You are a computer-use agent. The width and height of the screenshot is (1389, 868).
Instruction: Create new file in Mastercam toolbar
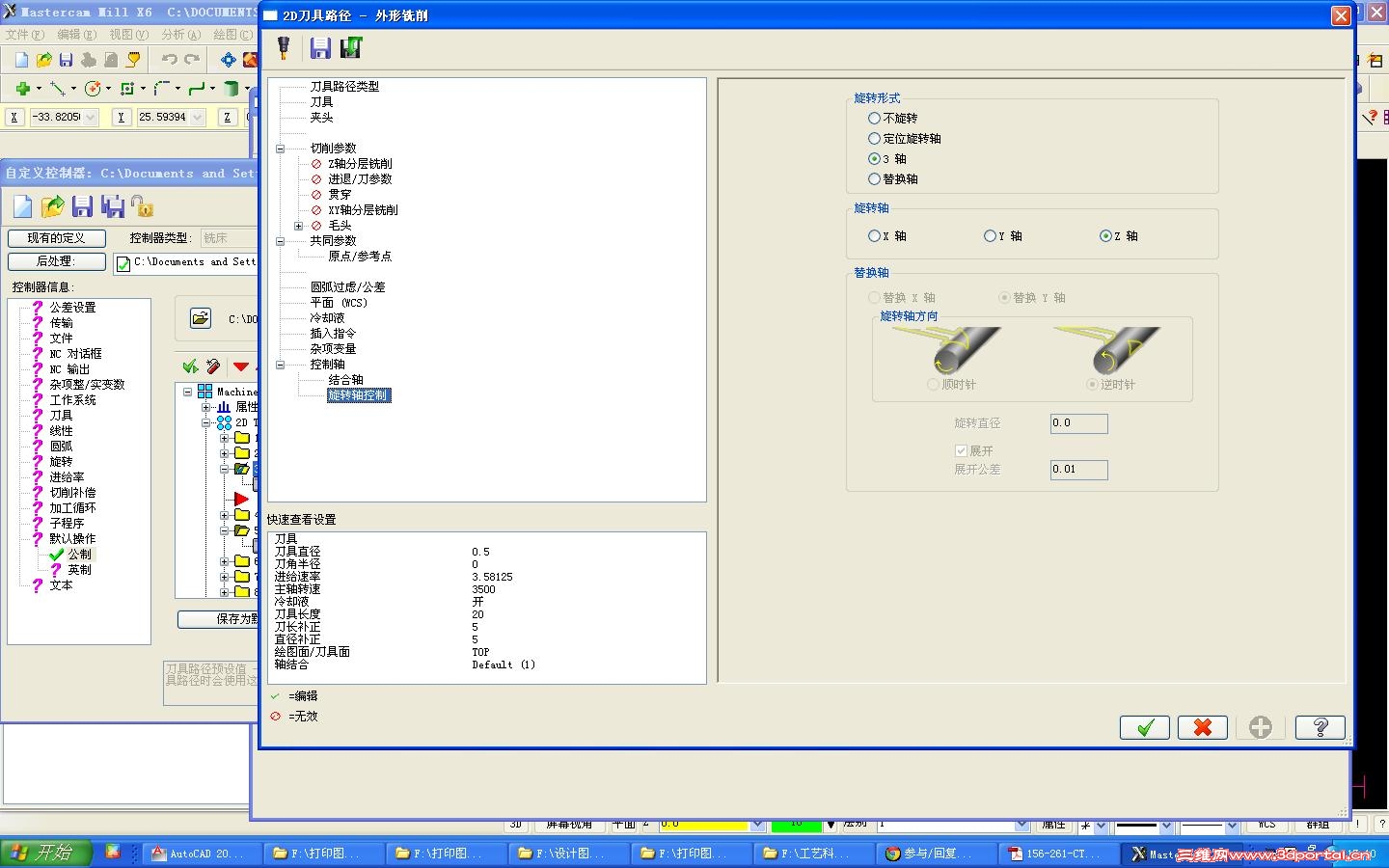click(x=21, y=60)
